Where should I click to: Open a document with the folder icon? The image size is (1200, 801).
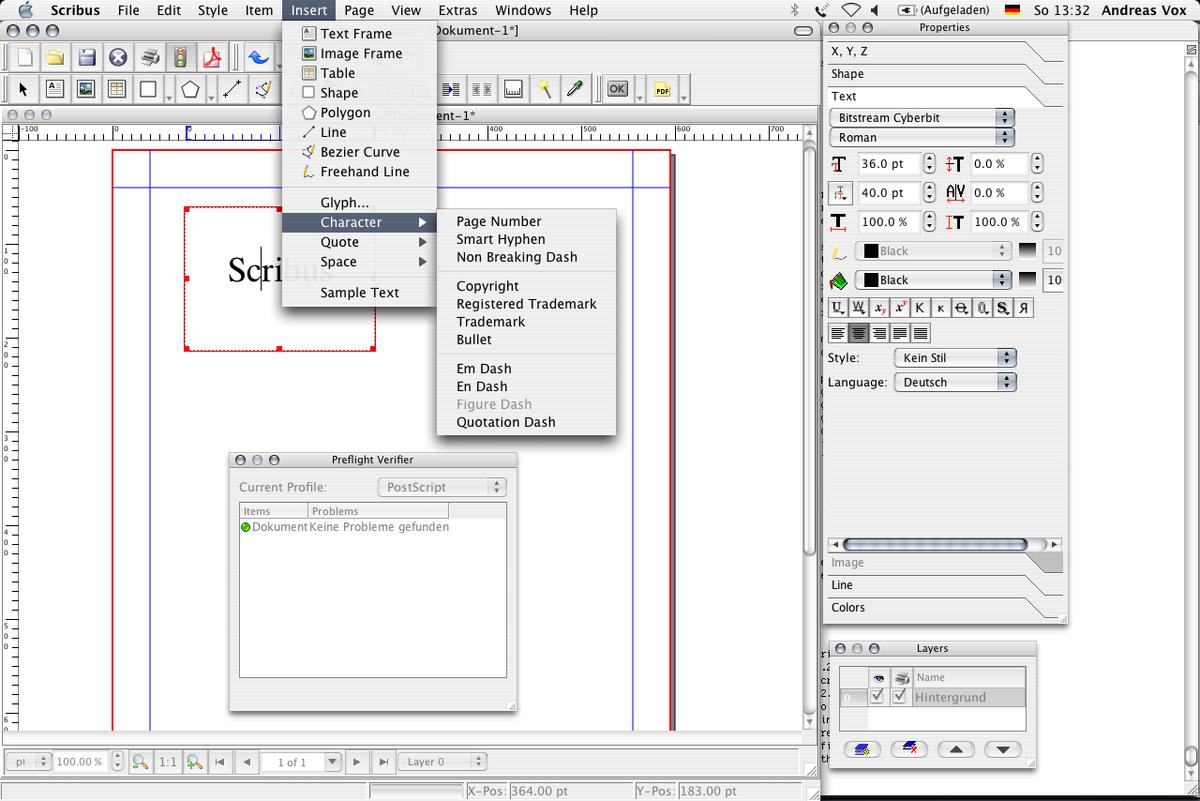[55, 57]
